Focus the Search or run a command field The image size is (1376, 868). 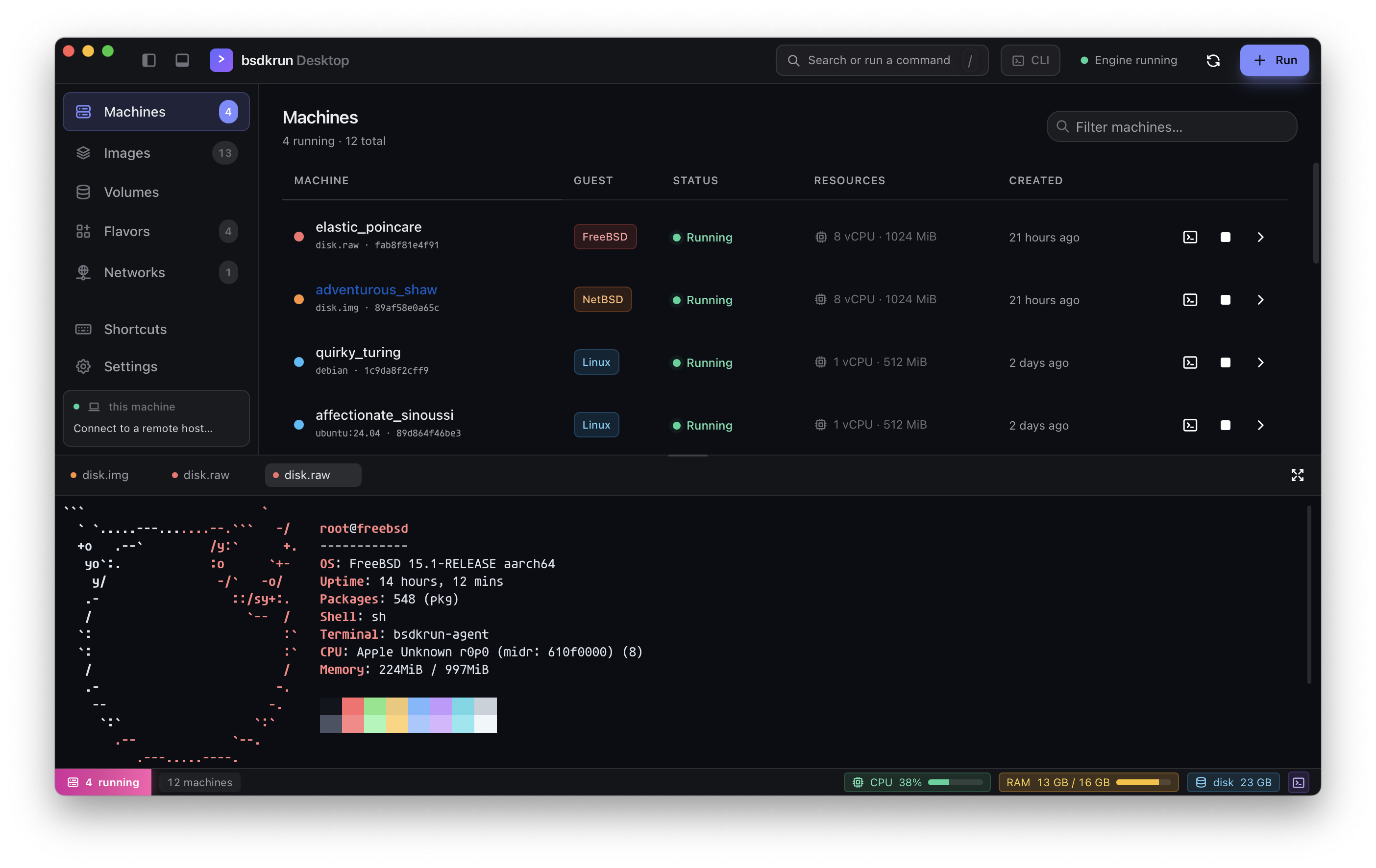pos(882,60)
